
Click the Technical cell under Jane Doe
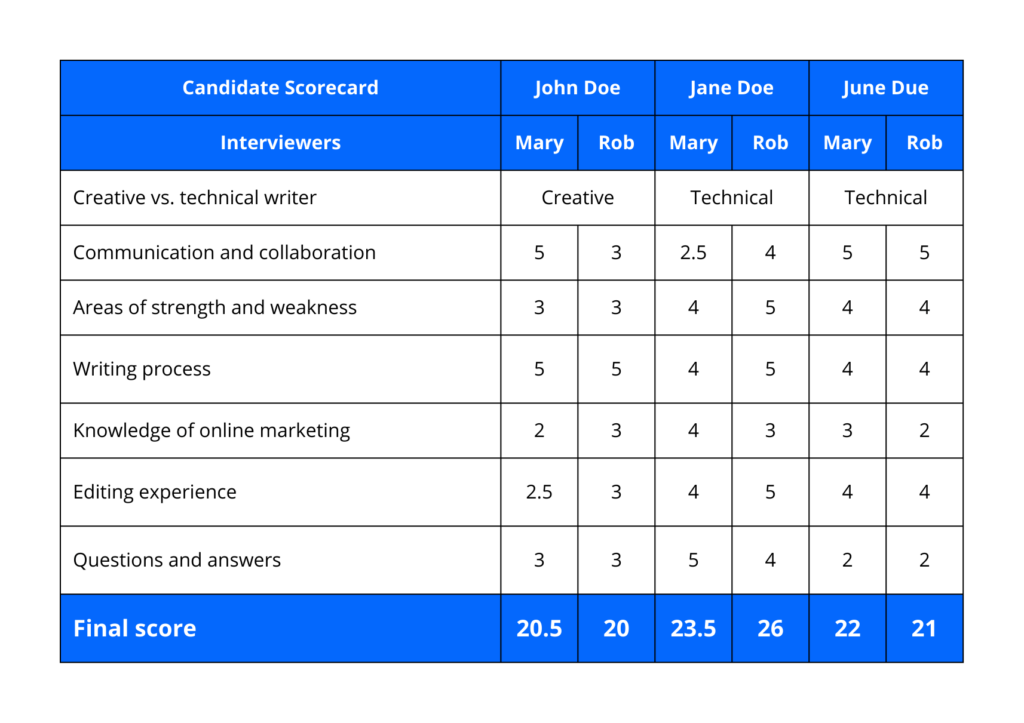731,198
